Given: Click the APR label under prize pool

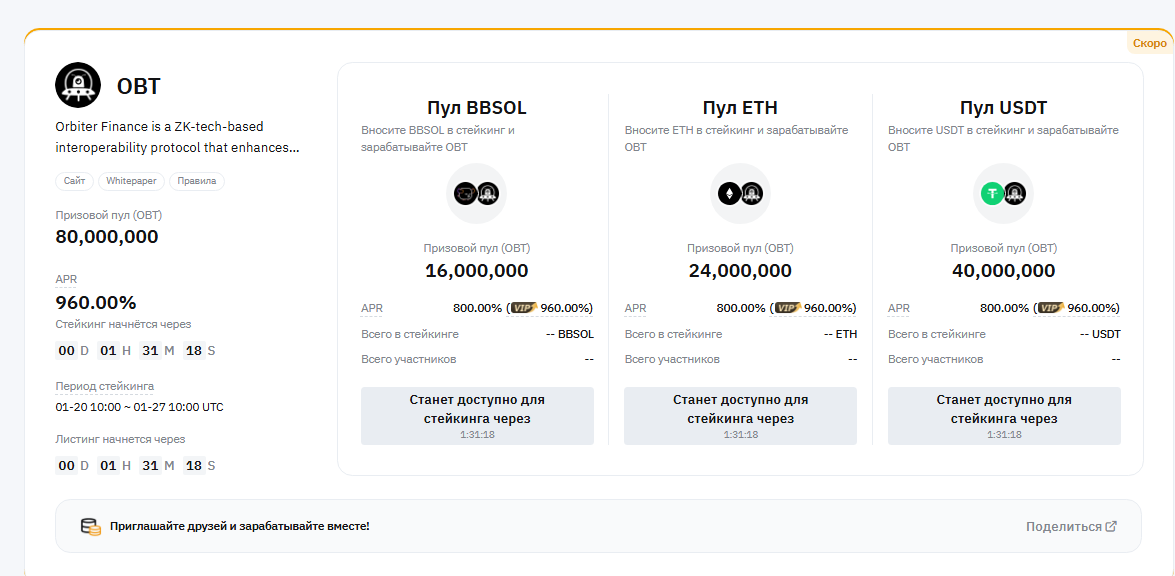Looking at the screenshot, I should coord(66,280).
